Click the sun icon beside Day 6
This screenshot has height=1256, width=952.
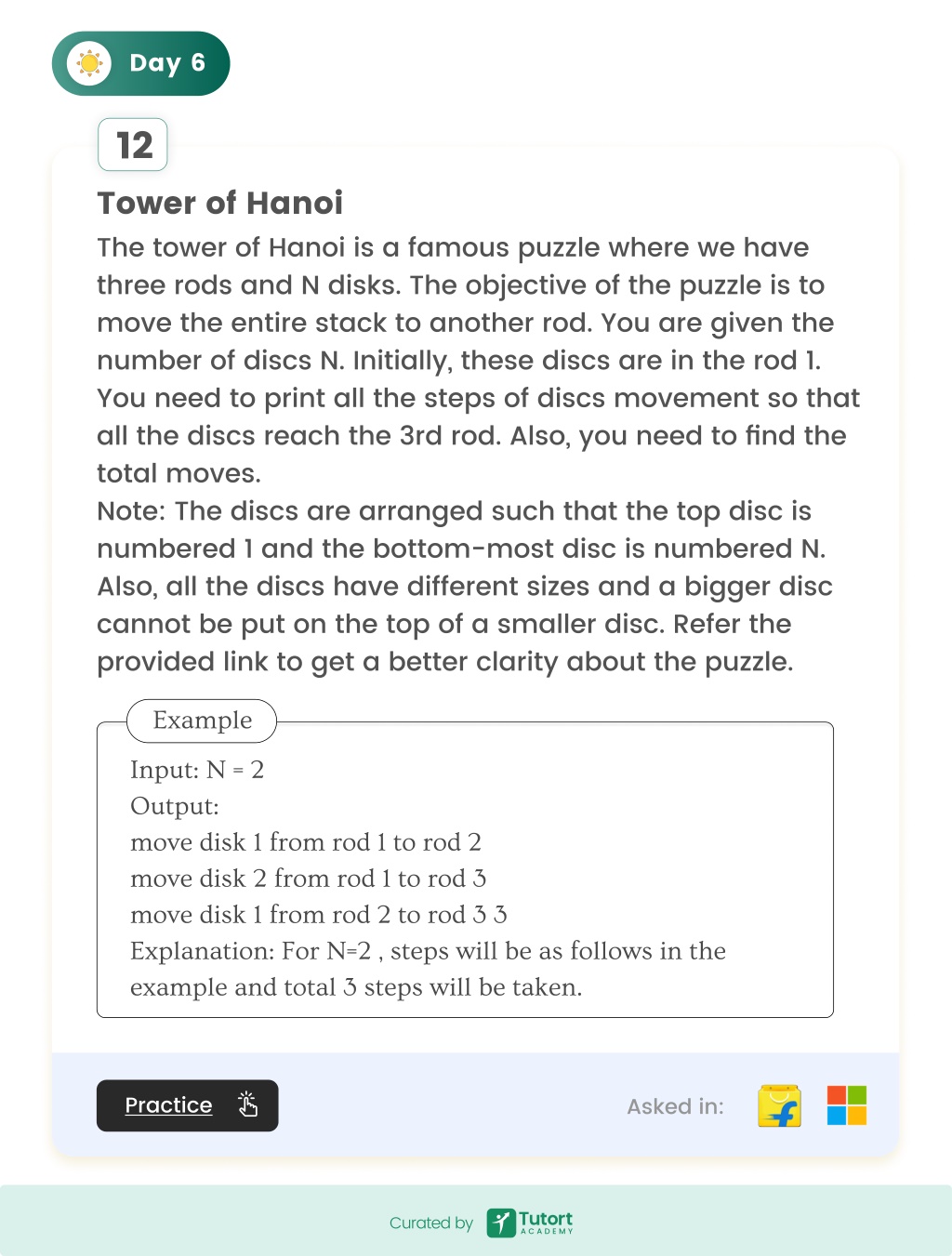(89, 63)
